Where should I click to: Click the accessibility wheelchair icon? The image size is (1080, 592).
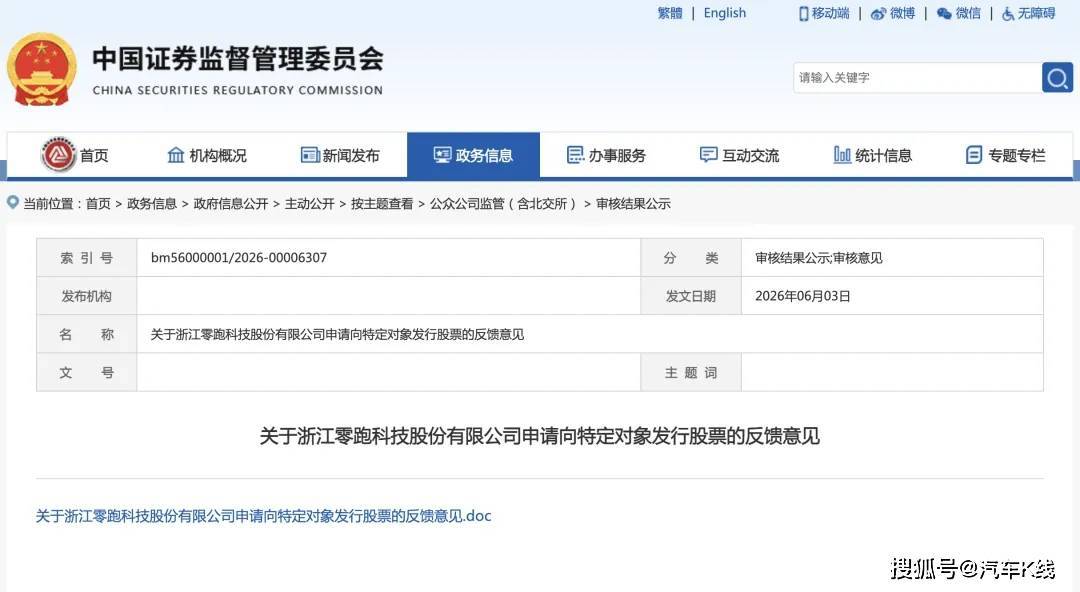point(1008,14)
